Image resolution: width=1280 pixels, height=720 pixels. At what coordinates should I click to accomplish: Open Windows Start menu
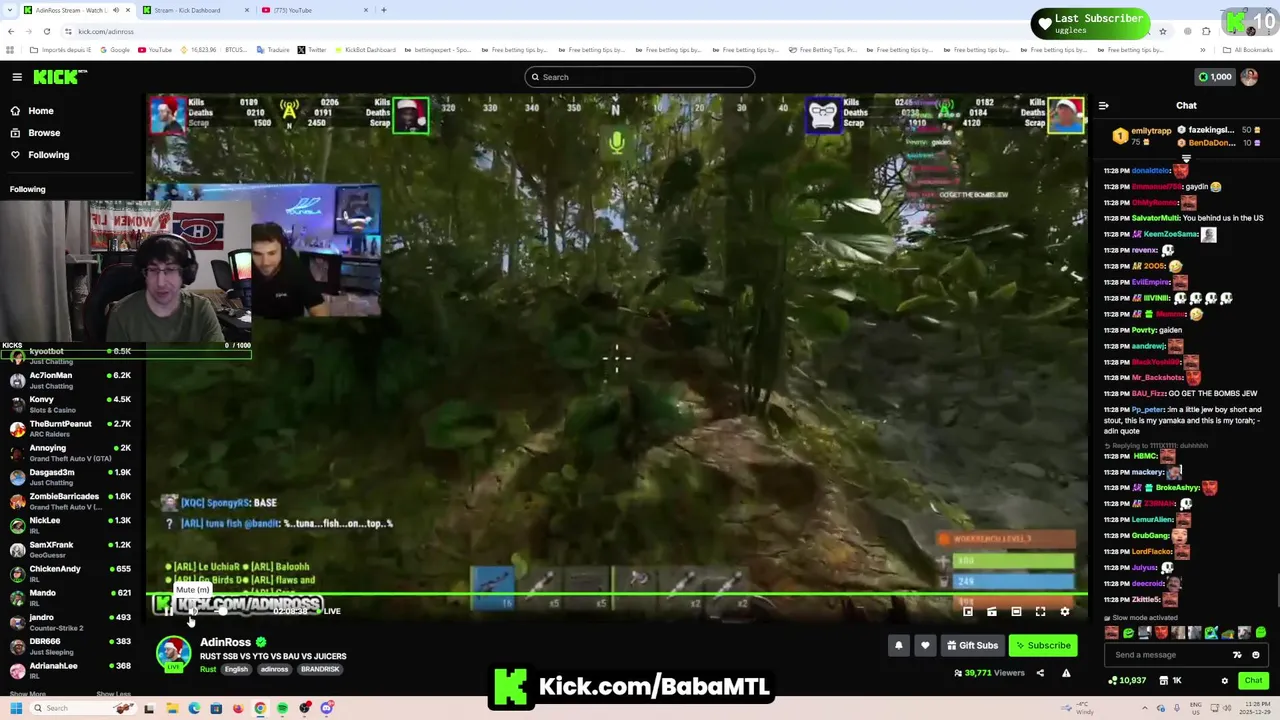pos(16,708)
